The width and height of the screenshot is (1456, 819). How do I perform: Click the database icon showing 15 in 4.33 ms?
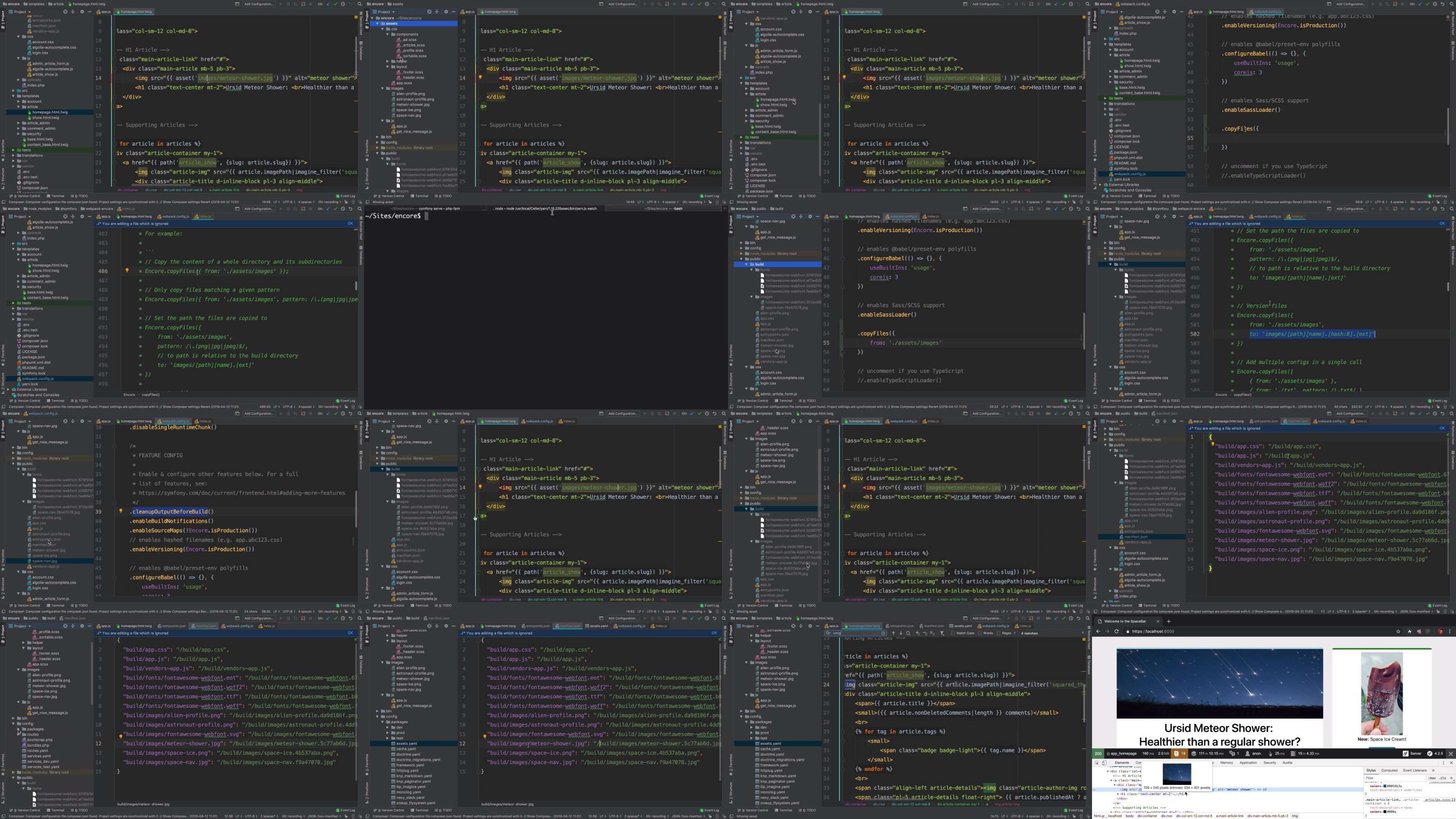coord(1293,753)
